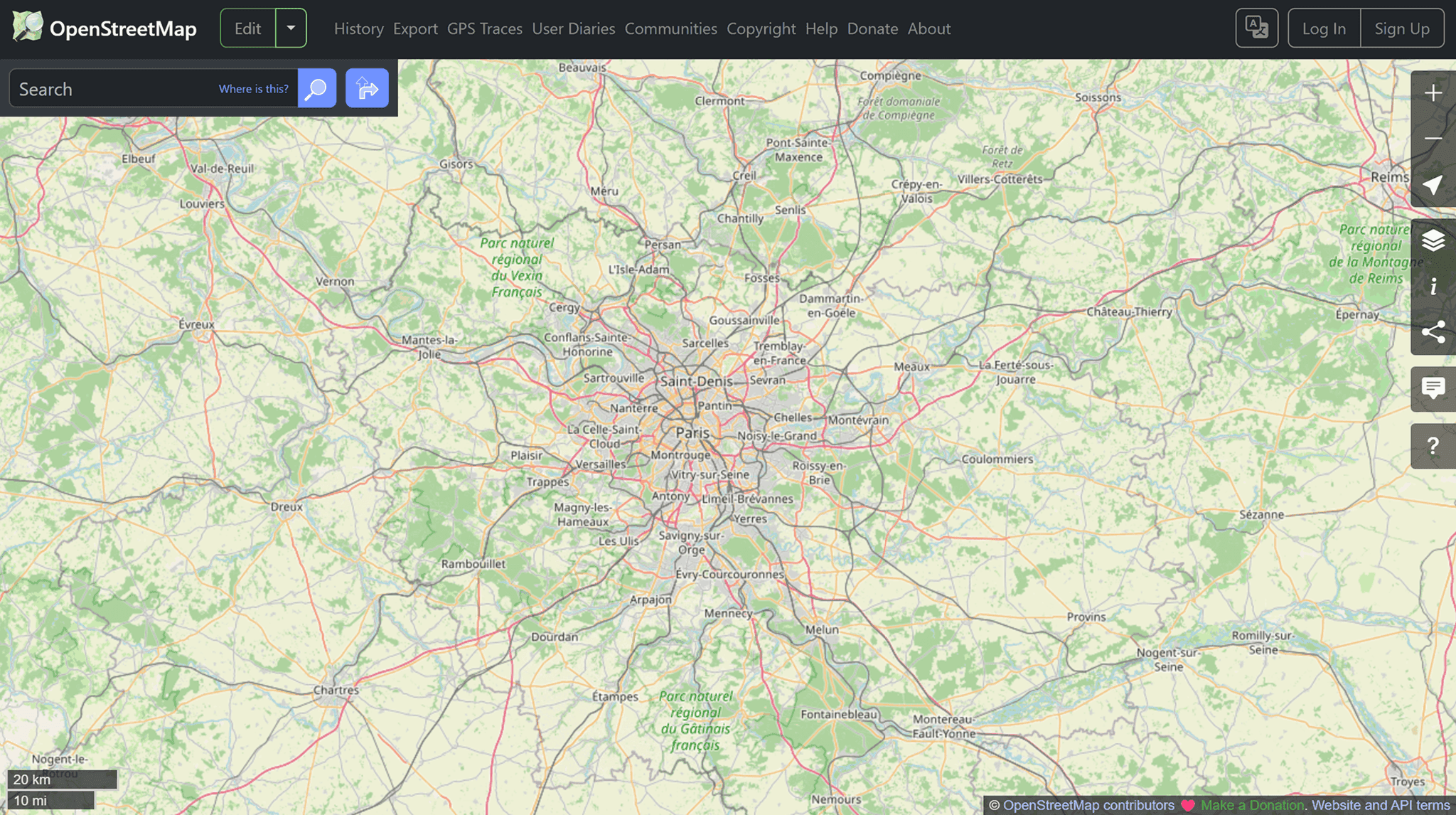Open the share panel icon
Viewport: 1456px width, 815px height.
pos(1433,332)
